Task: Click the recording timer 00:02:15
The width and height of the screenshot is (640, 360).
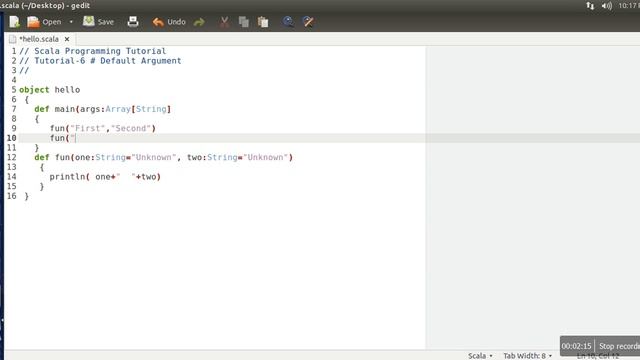Action: click(x=576, y=346)
